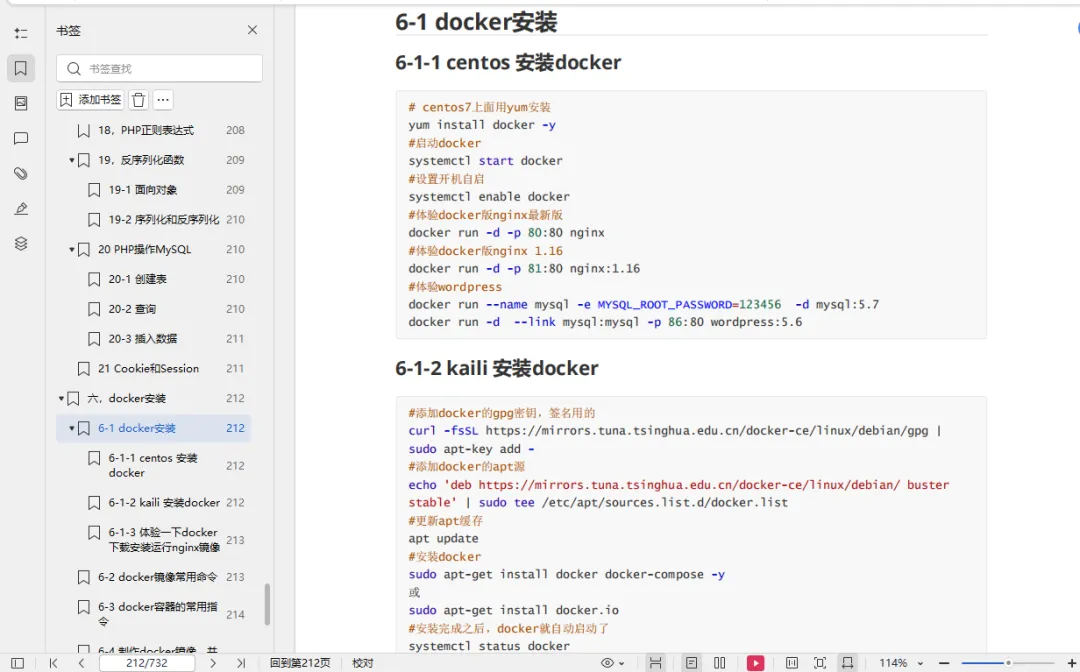This screenshot has height=672, width=1080.
Task: Toggle the sidebar panel icon in status bar
Action: point(18,663)
